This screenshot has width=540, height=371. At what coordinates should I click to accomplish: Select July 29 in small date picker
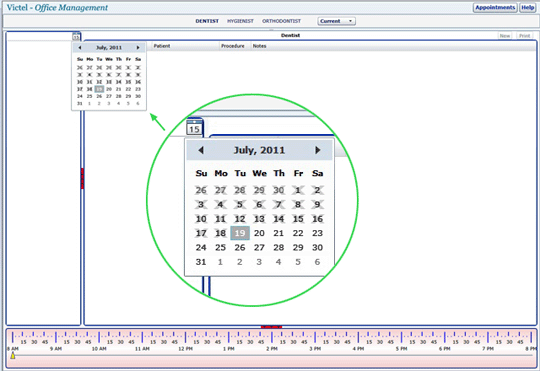click(x=128, y=96)
